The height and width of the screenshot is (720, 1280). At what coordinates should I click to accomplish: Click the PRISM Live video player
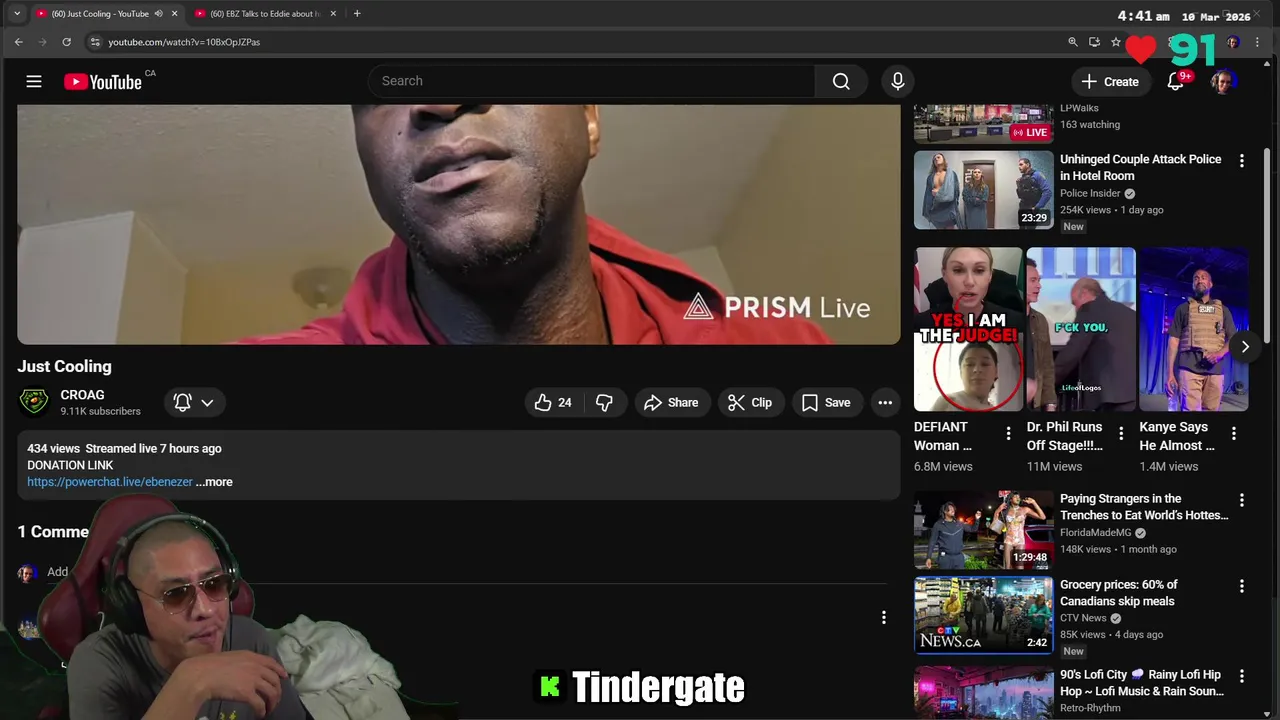(459, 225)
